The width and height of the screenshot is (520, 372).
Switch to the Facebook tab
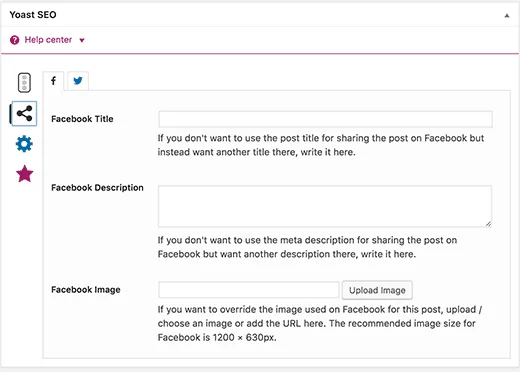[53, 81]
